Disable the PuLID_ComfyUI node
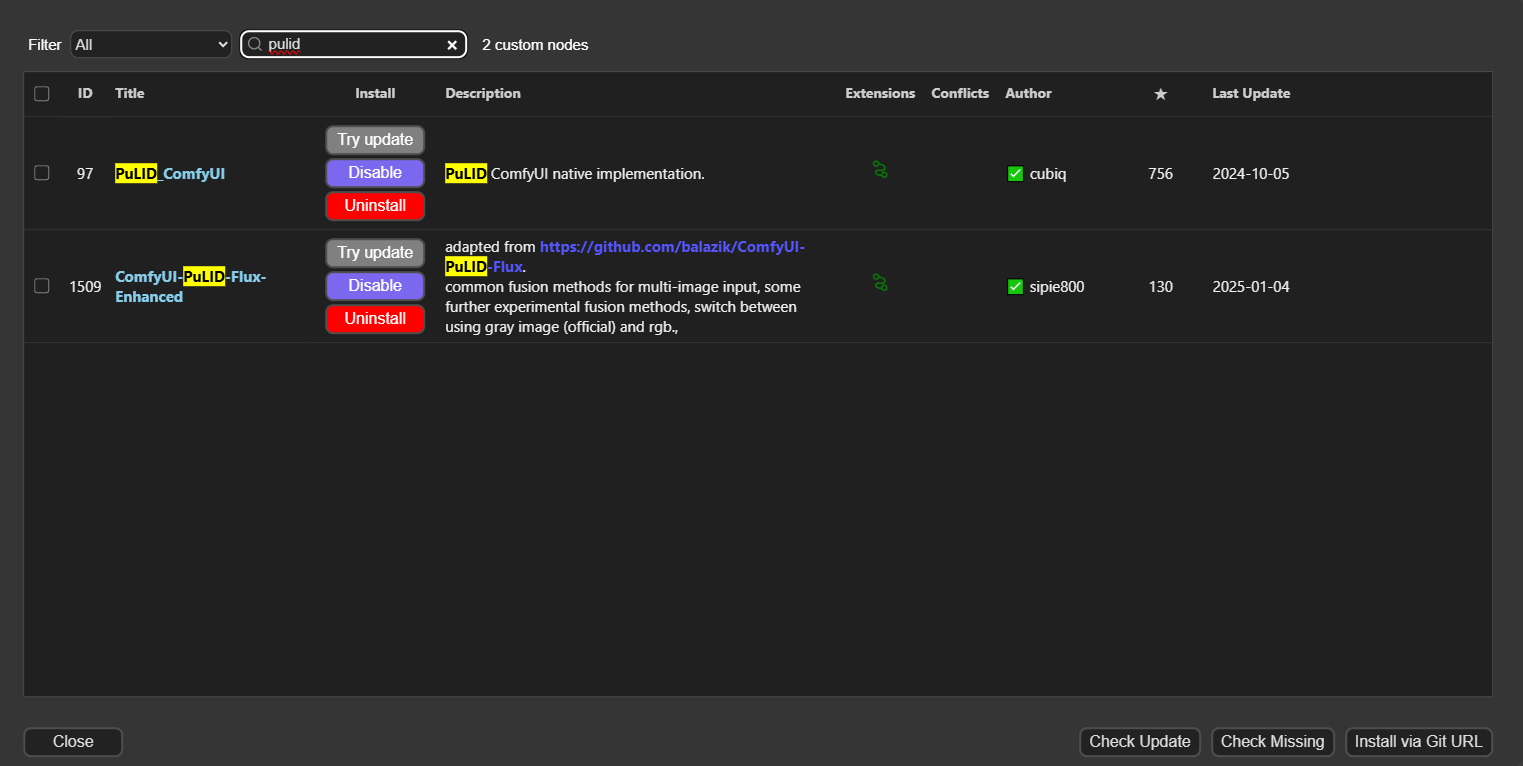 (x=375, y=173)
